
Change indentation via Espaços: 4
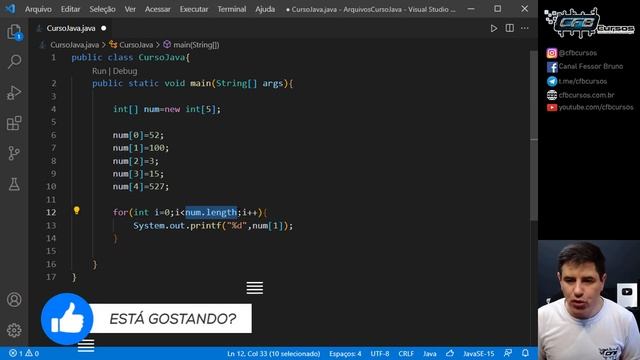pyautogui.click(x=345, y=353)
